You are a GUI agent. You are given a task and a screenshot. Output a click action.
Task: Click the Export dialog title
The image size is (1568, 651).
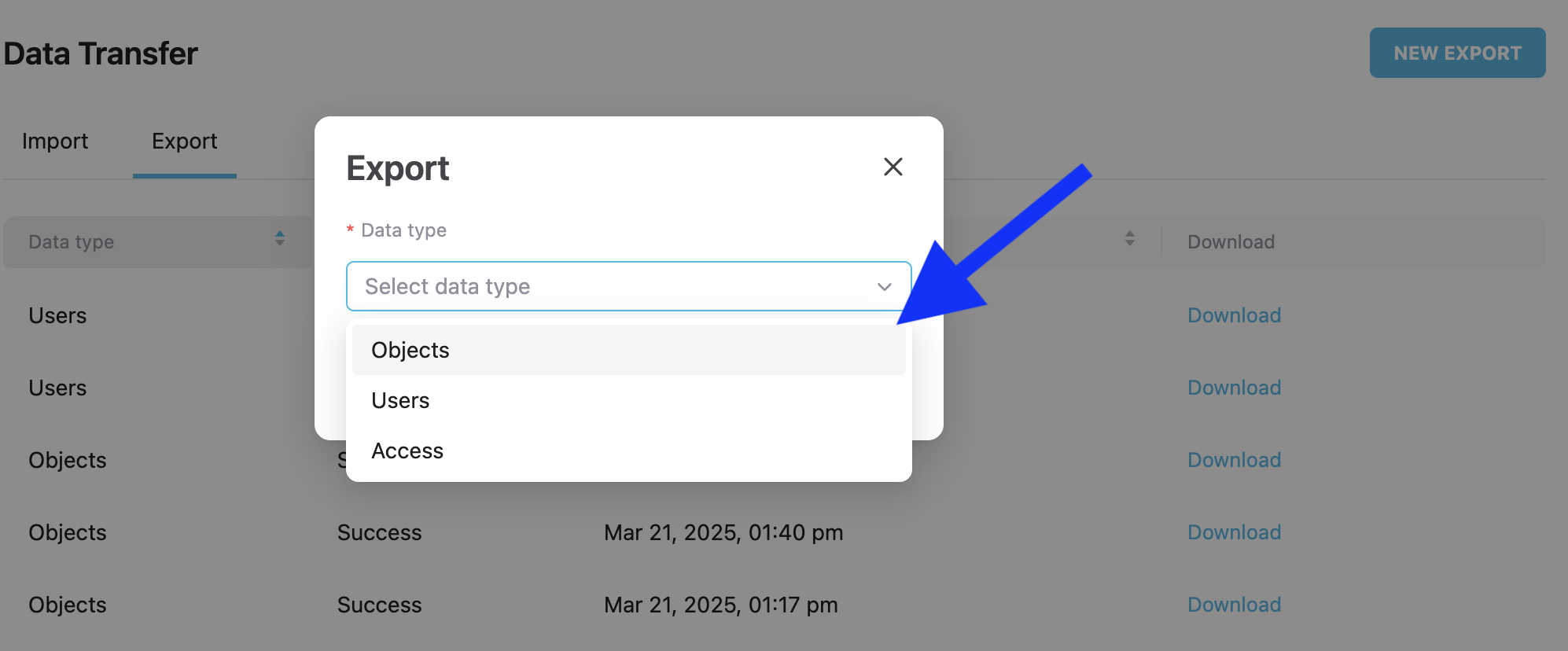398,168
